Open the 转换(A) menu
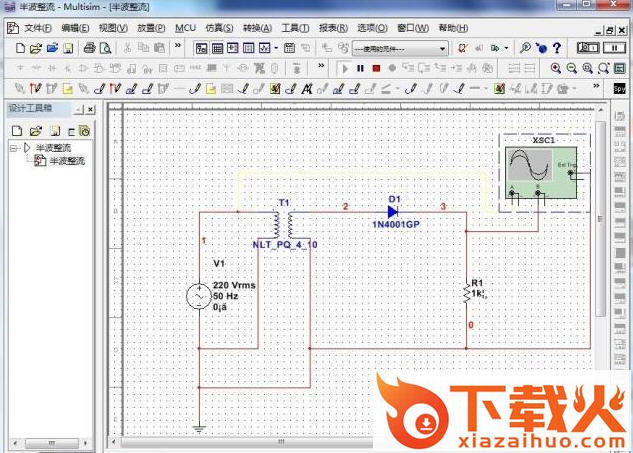 (x=258, y=28)
